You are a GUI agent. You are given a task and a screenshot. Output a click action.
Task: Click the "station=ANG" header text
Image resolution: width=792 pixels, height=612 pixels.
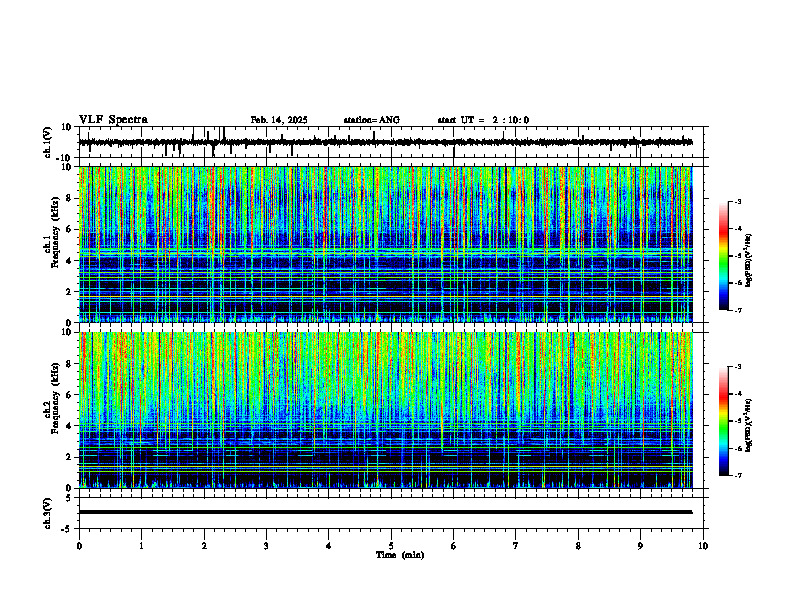(x=372, y=120)
